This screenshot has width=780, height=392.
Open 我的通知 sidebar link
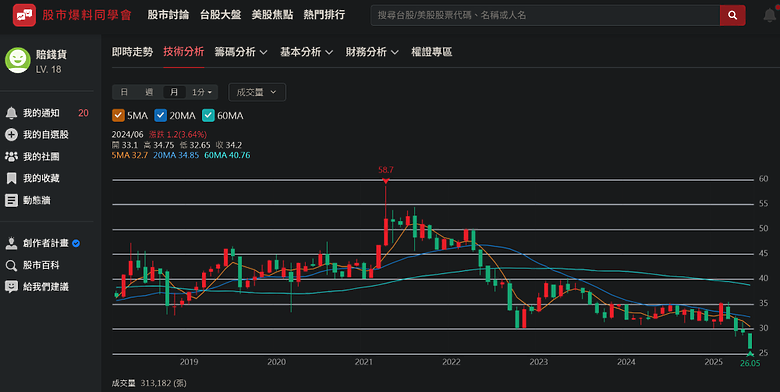tap(41, 113)
